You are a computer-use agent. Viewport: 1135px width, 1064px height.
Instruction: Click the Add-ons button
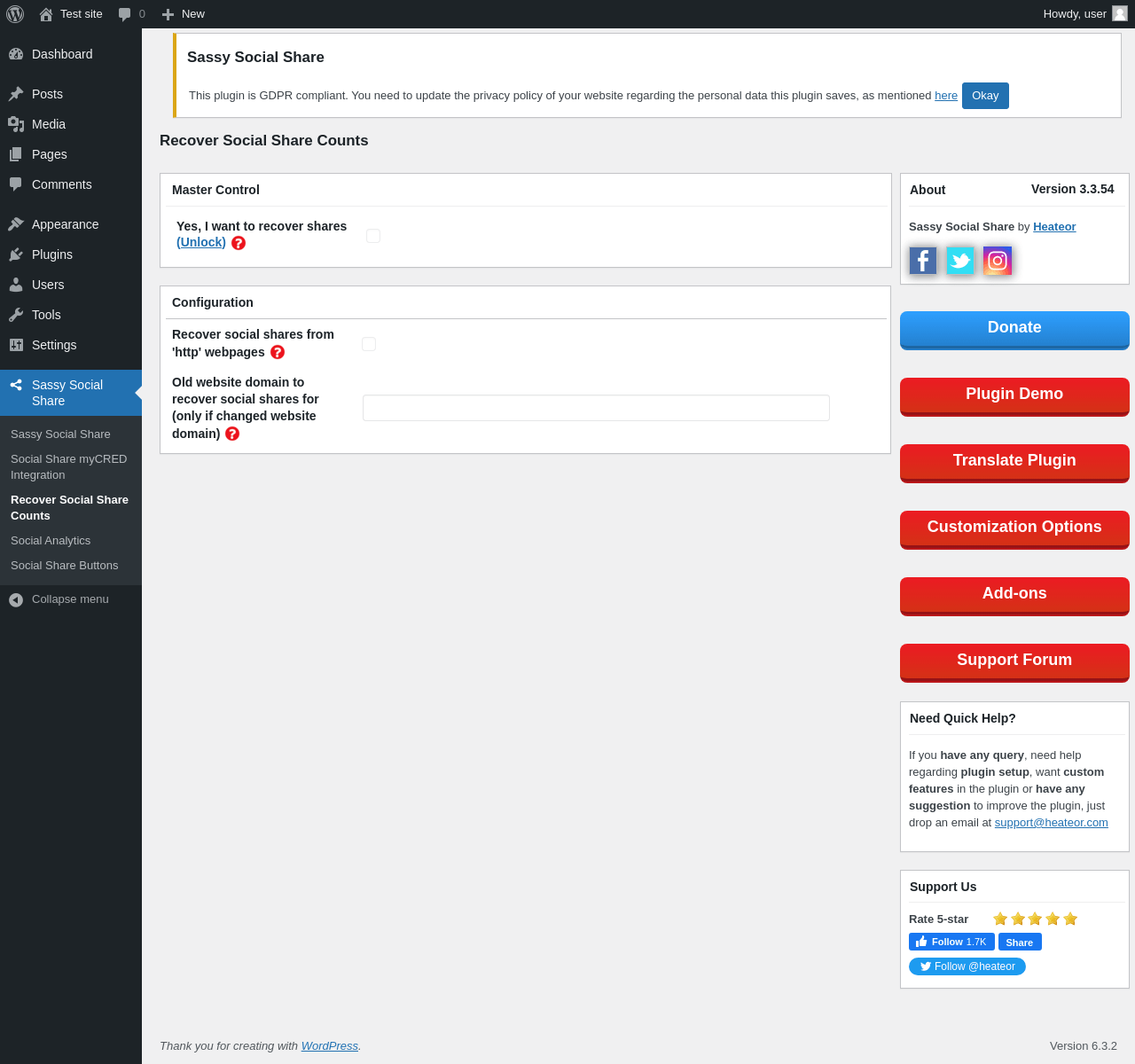(1014, 596)
